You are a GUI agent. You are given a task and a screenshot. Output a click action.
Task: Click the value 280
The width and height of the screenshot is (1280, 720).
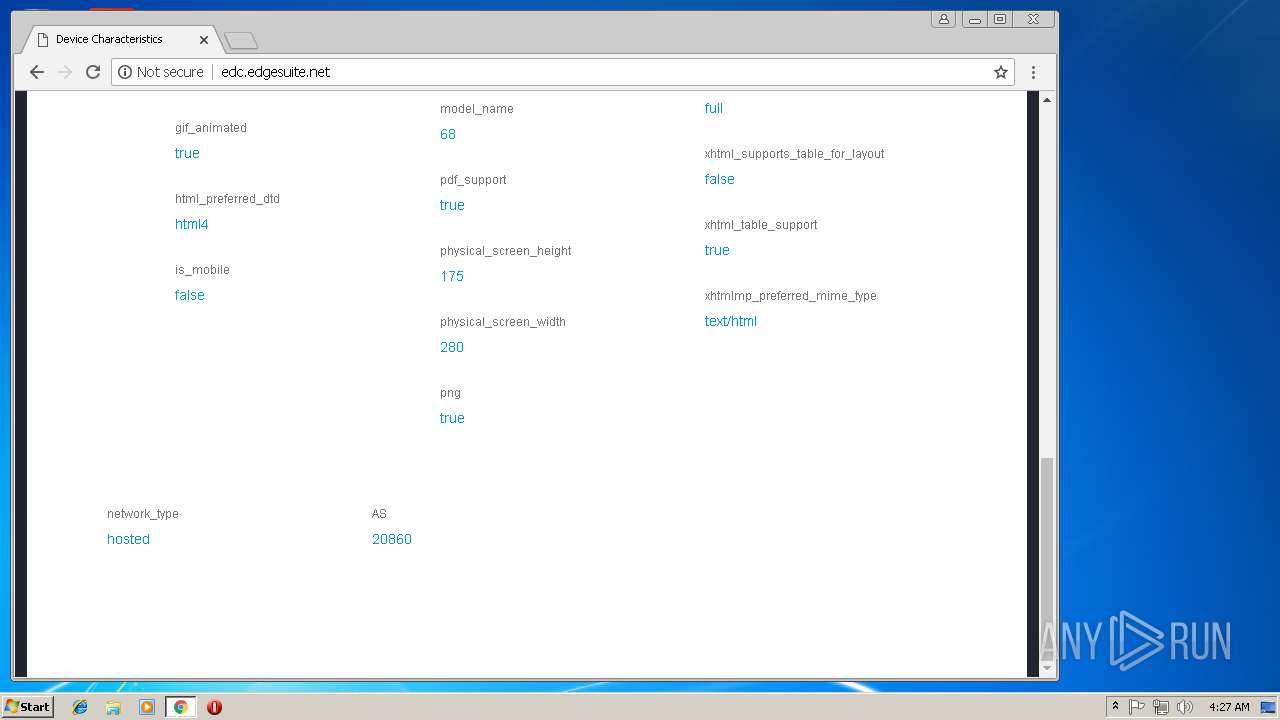click(452, 347)
